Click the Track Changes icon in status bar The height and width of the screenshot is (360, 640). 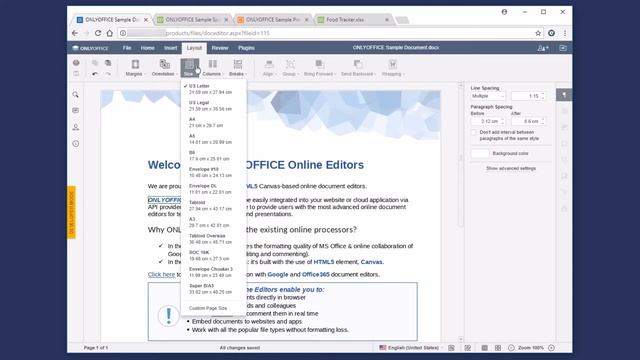point(467,348)
